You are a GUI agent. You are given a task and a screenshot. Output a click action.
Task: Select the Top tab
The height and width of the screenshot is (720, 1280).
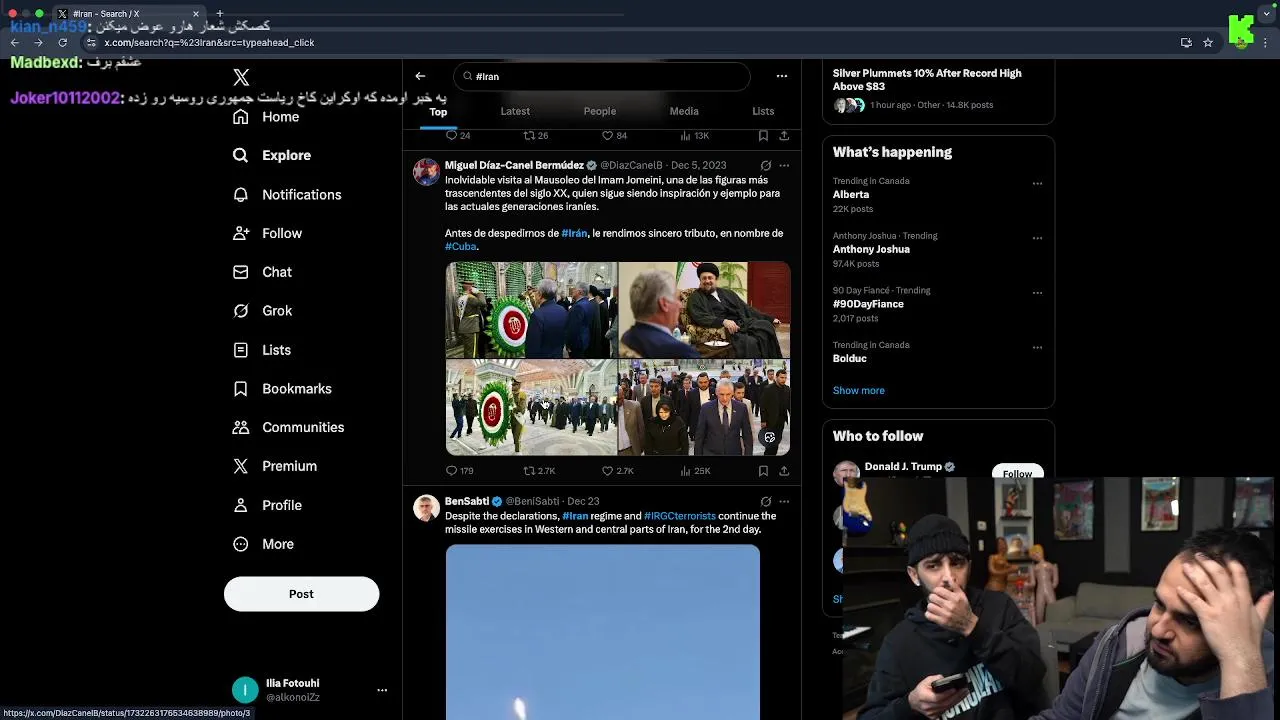click(438, 111)
